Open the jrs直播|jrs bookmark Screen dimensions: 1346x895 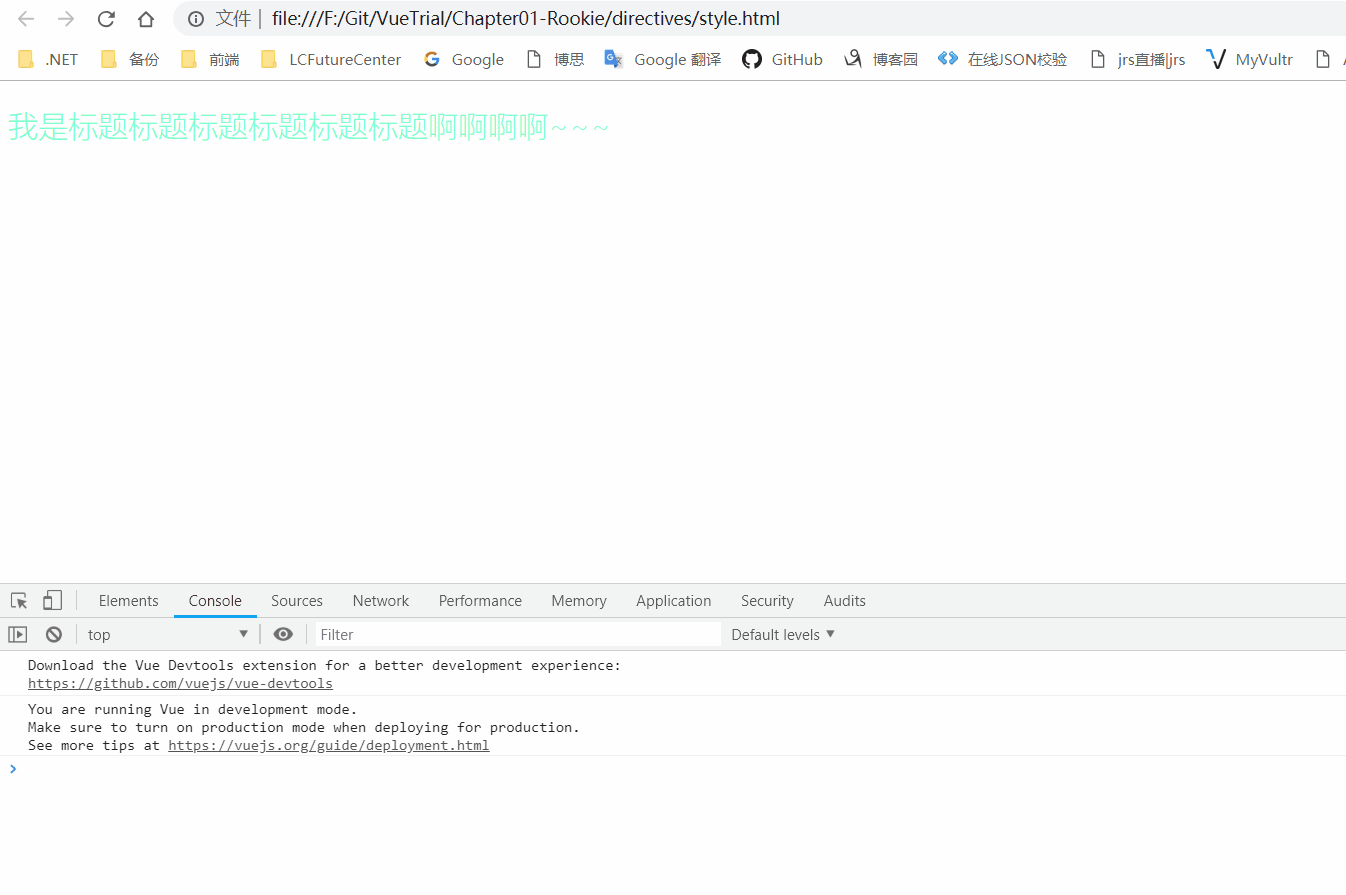click(x=1137, y=59)
